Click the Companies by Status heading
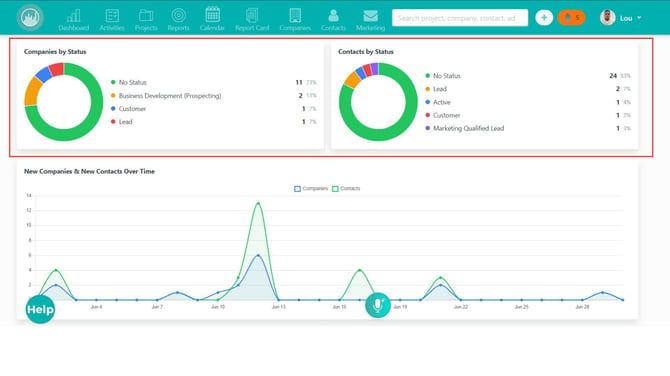 pyautogui.click(x=55, y=51)
